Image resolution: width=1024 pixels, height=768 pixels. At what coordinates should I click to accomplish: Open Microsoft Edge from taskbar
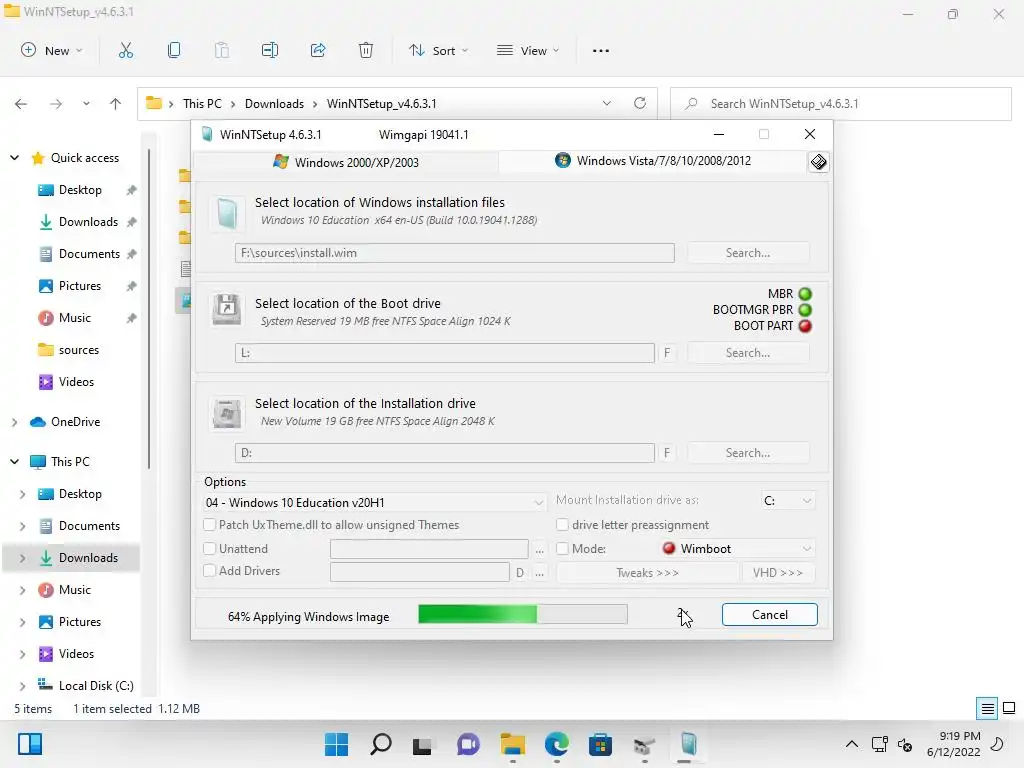(556, 744)
